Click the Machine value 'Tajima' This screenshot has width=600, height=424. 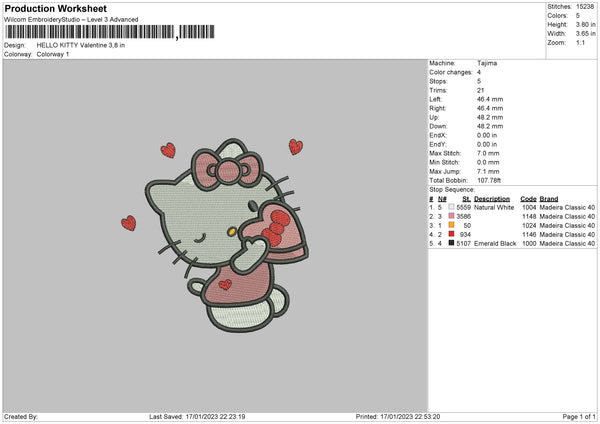tap(487, 63)
